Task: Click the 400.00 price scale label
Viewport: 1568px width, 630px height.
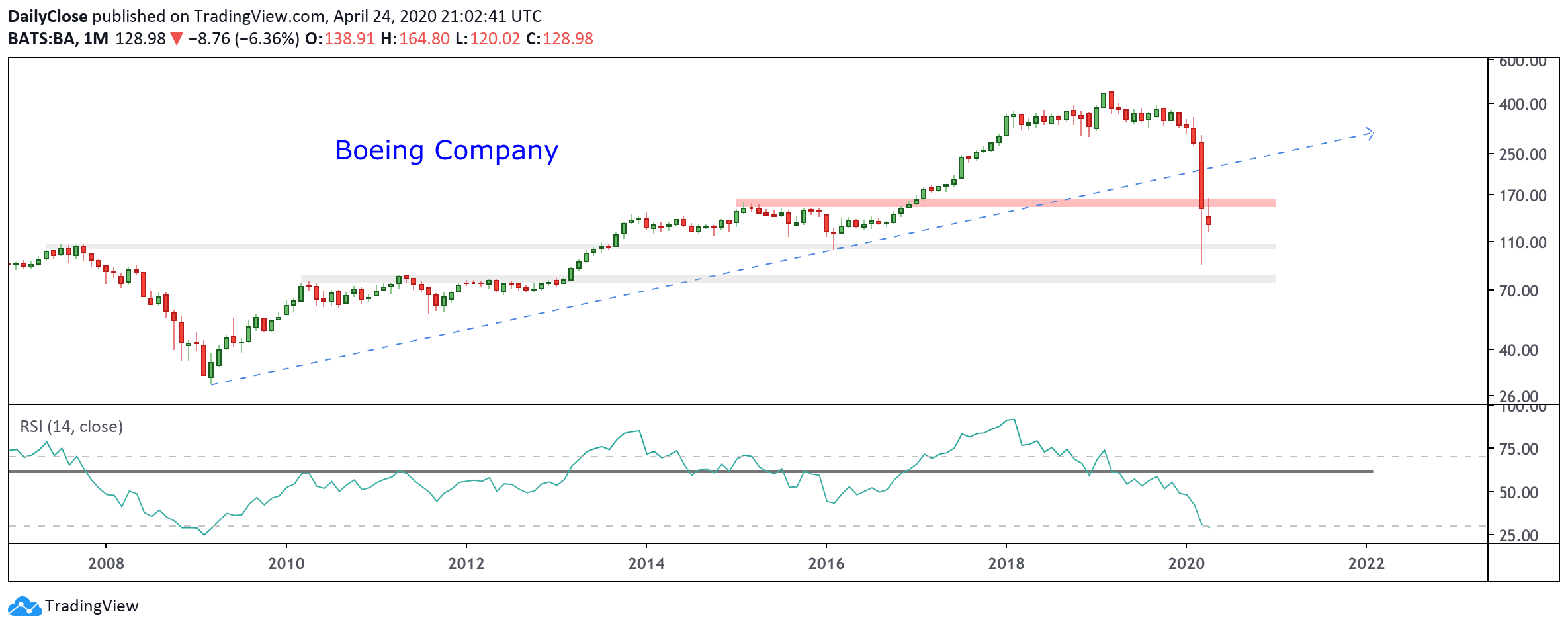Action: (1522, 105)
